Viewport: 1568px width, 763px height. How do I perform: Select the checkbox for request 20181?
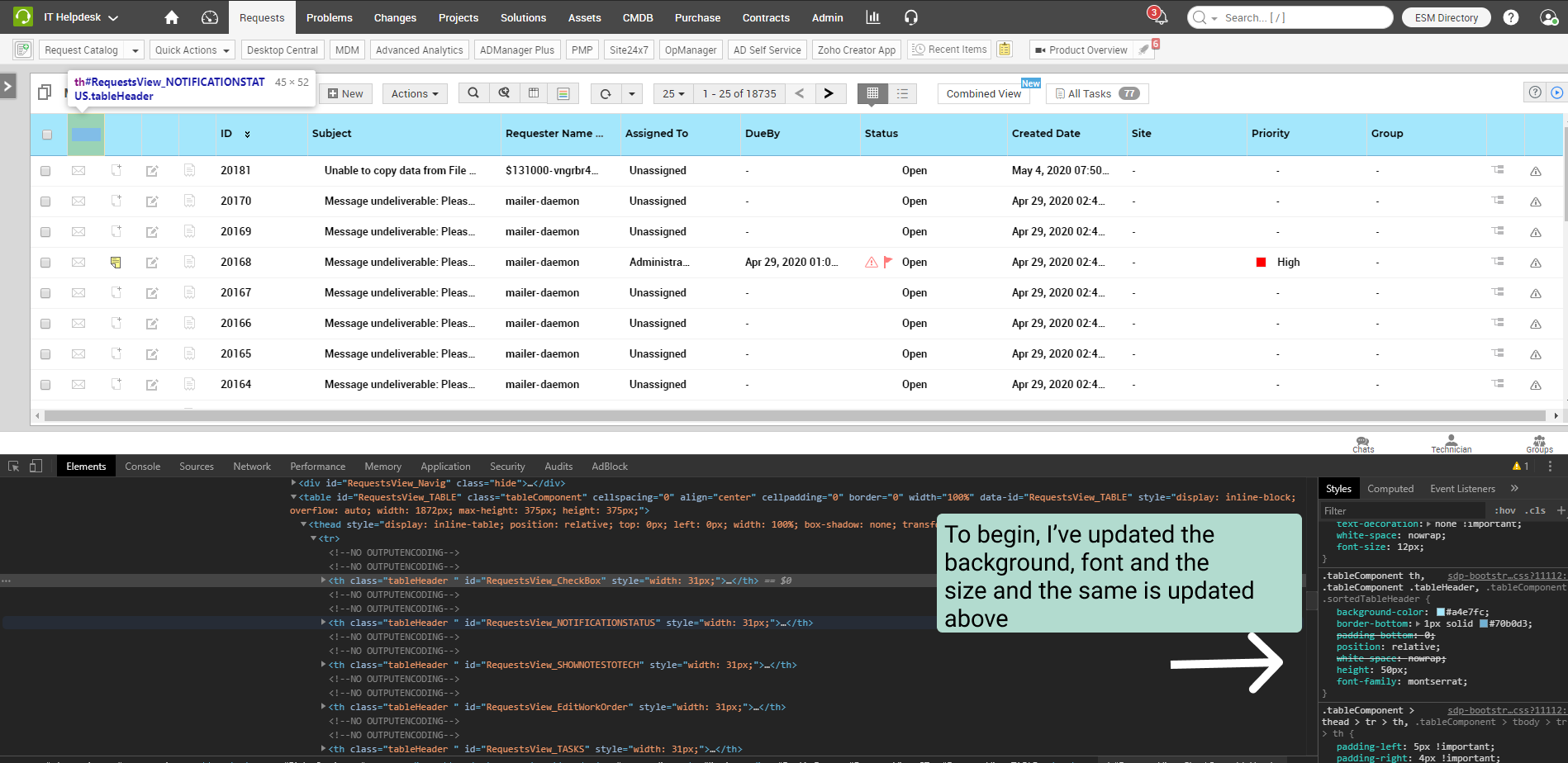45,171
